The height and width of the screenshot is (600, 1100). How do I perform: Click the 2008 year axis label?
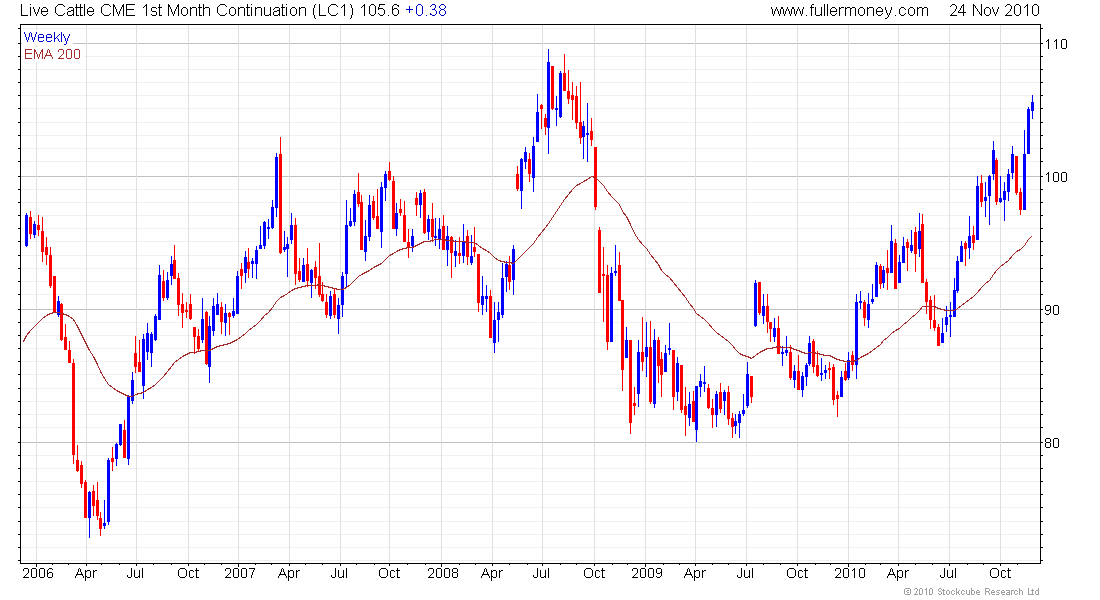443,573
